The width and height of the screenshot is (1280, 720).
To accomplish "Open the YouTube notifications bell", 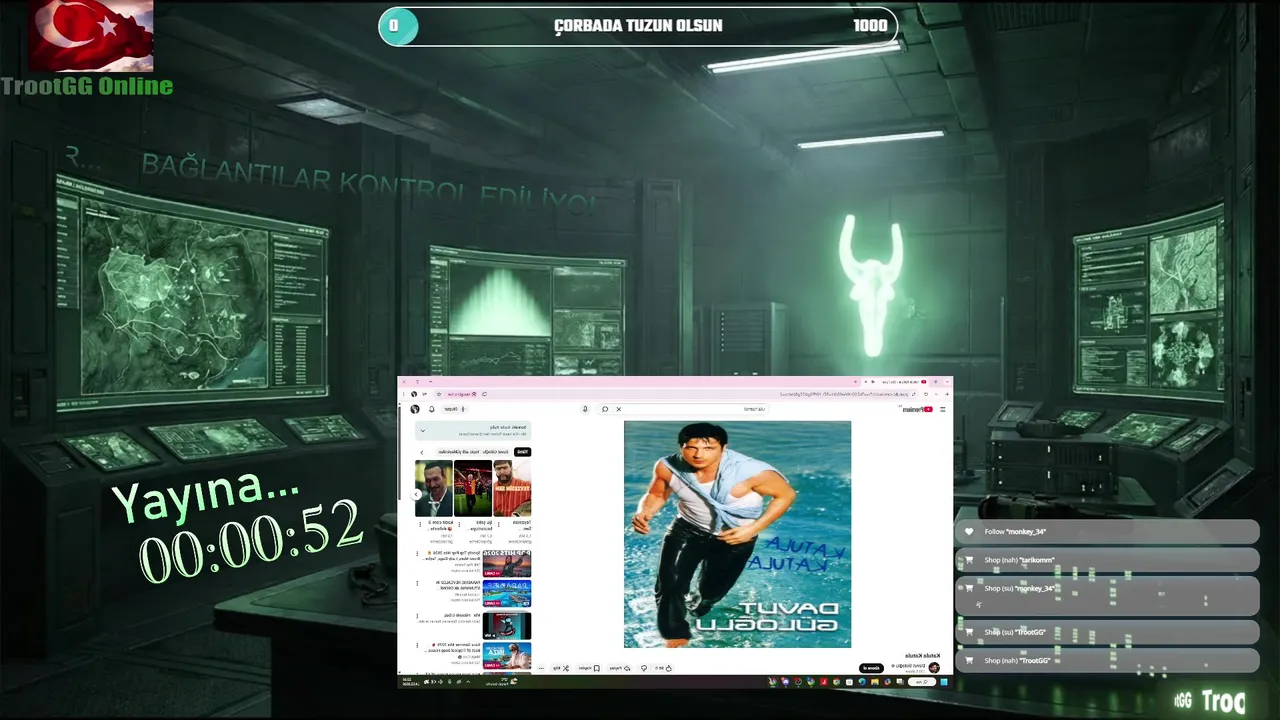I will coord(432,409).
